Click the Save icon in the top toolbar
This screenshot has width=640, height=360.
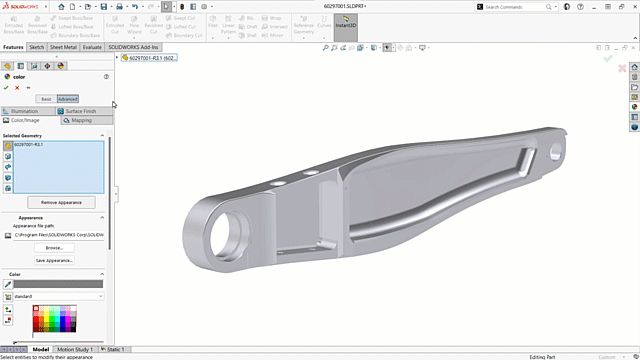(x=104, y=7)
